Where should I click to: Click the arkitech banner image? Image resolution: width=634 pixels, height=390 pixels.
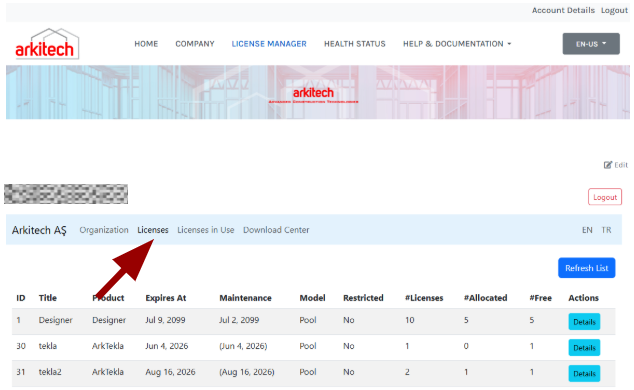pyautogui.click(x=317, y=92)
